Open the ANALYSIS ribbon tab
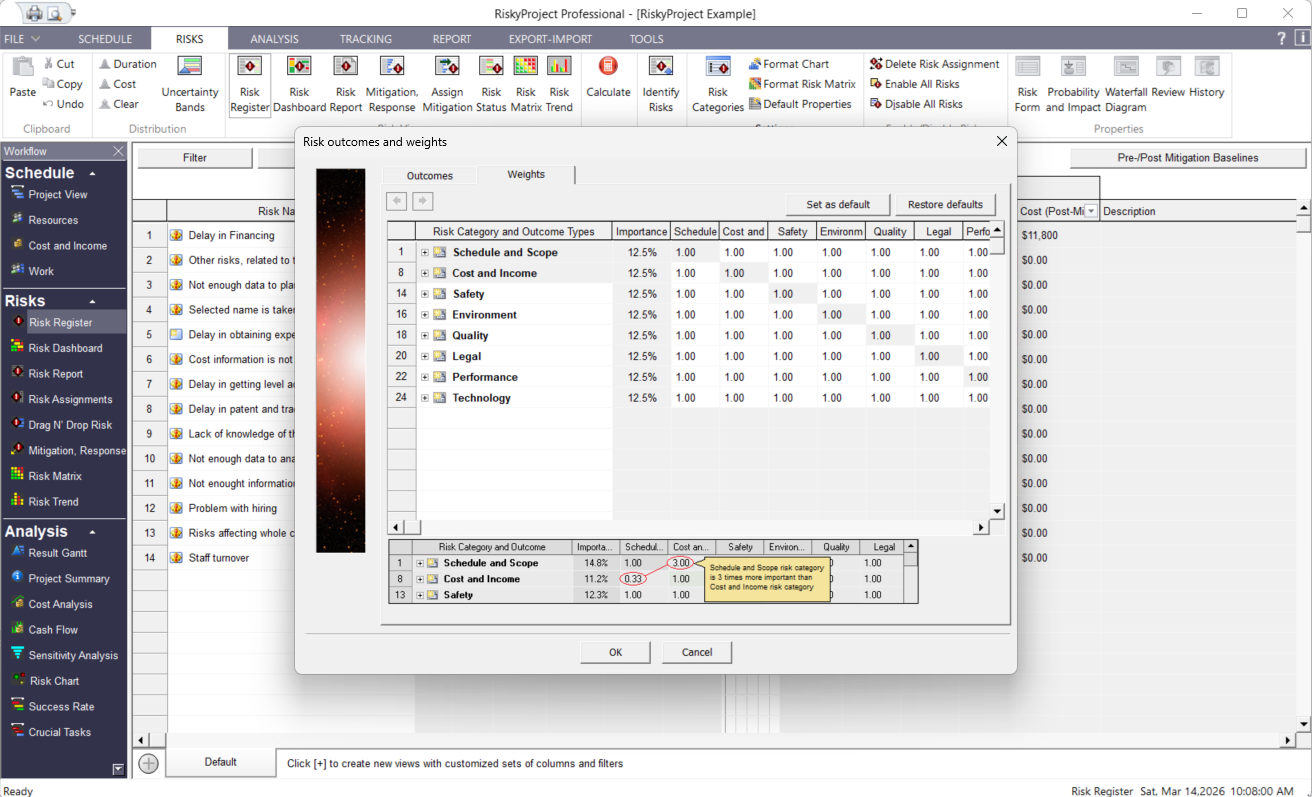The height and width of the screenshot is (797, 1312). pos(274,39)
